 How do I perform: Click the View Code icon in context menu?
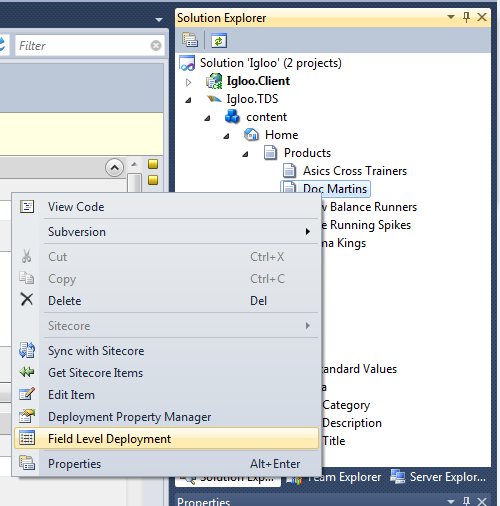(27, 207)
